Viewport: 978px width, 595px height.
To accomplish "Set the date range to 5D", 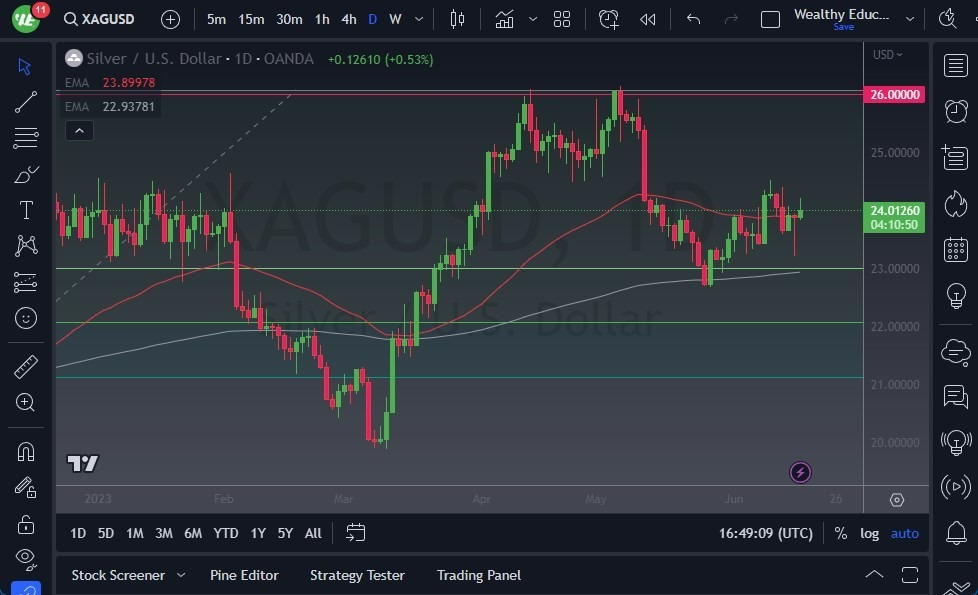I will click(106, 533).
